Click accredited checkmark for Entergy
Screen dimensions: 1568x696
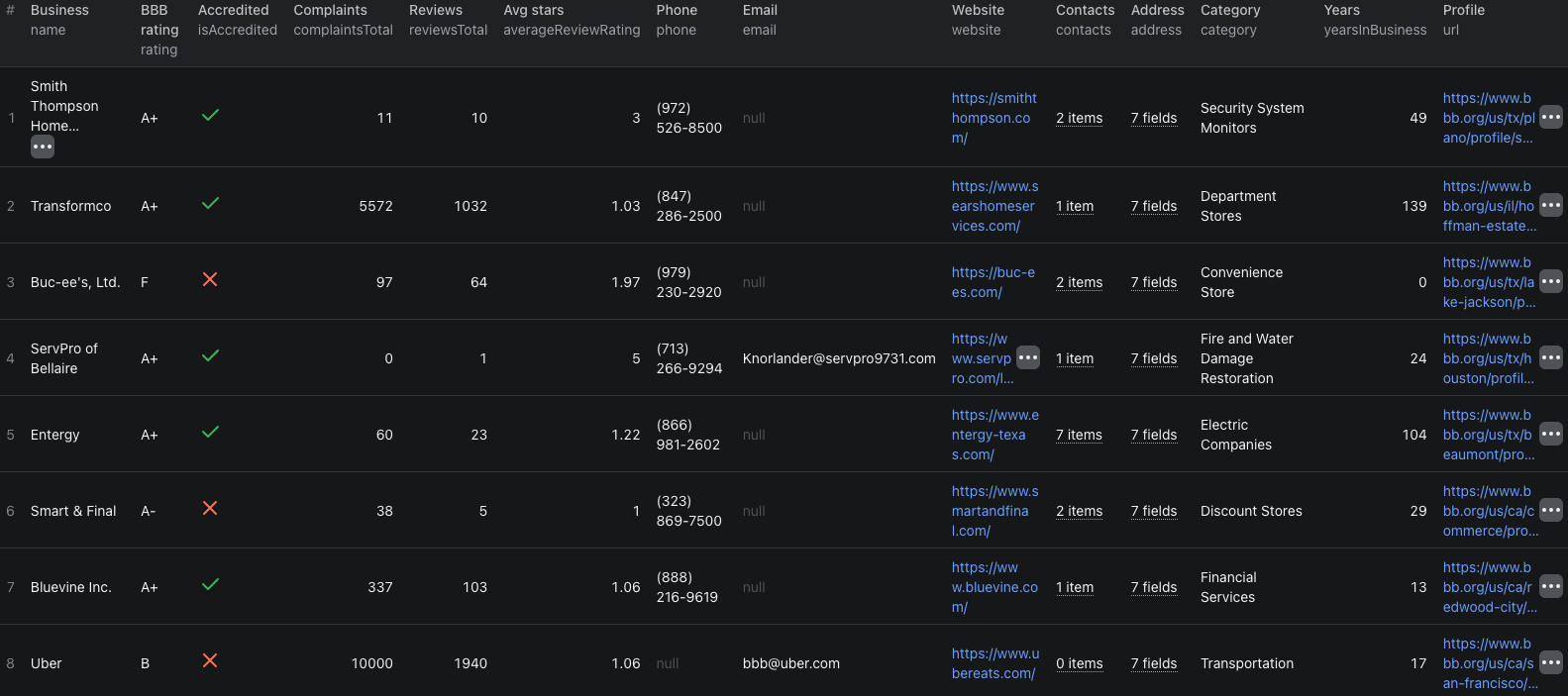pos(210,433)
